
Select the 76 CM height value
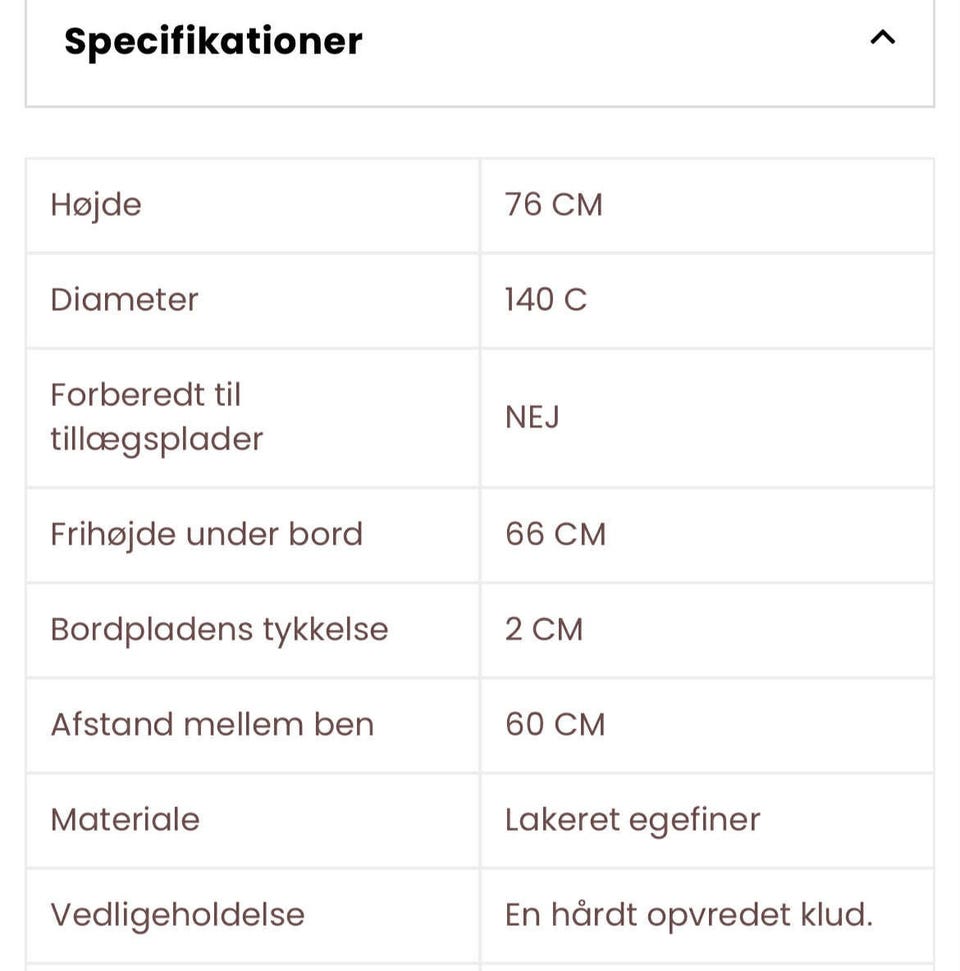553,205
